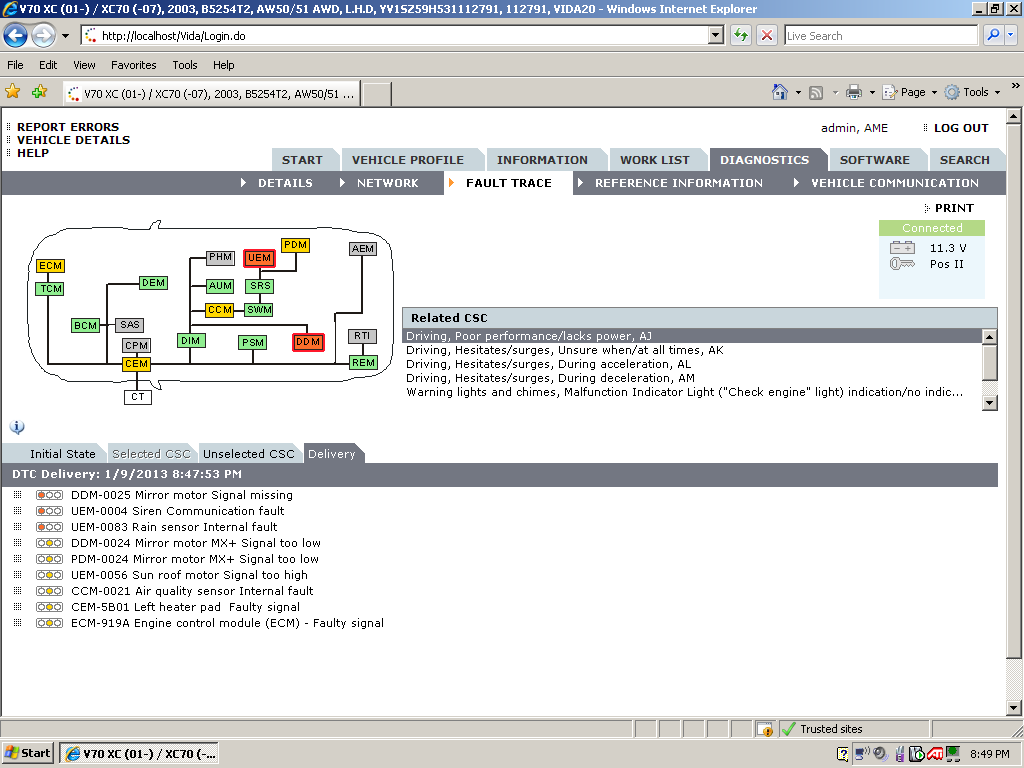The image size is (1024, 768).
Task: Select the CEM module in network diagram
Action: coord(136,365)
